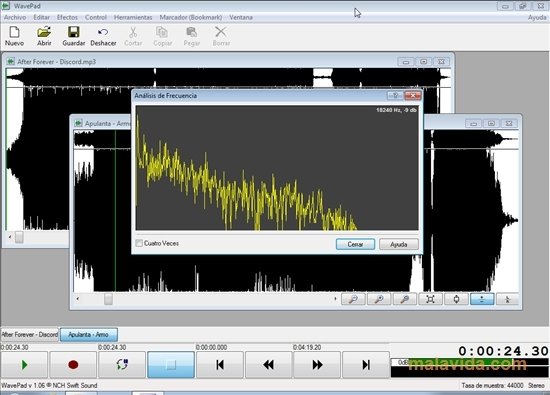550x395 pixels.
Task: Minimize the Apulanta waveform window
Action: point(474,123)
